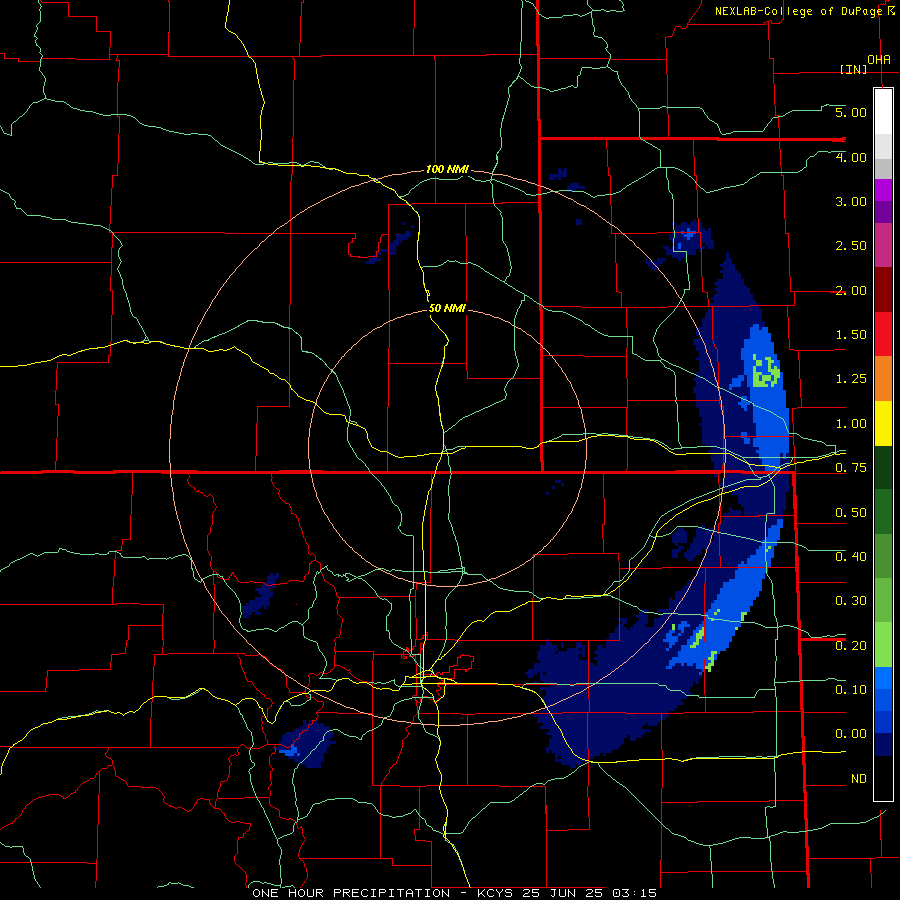This screenshot has width=900, height=900.
Task: Click the 0.50 scale value
Action: click(851, 513)
